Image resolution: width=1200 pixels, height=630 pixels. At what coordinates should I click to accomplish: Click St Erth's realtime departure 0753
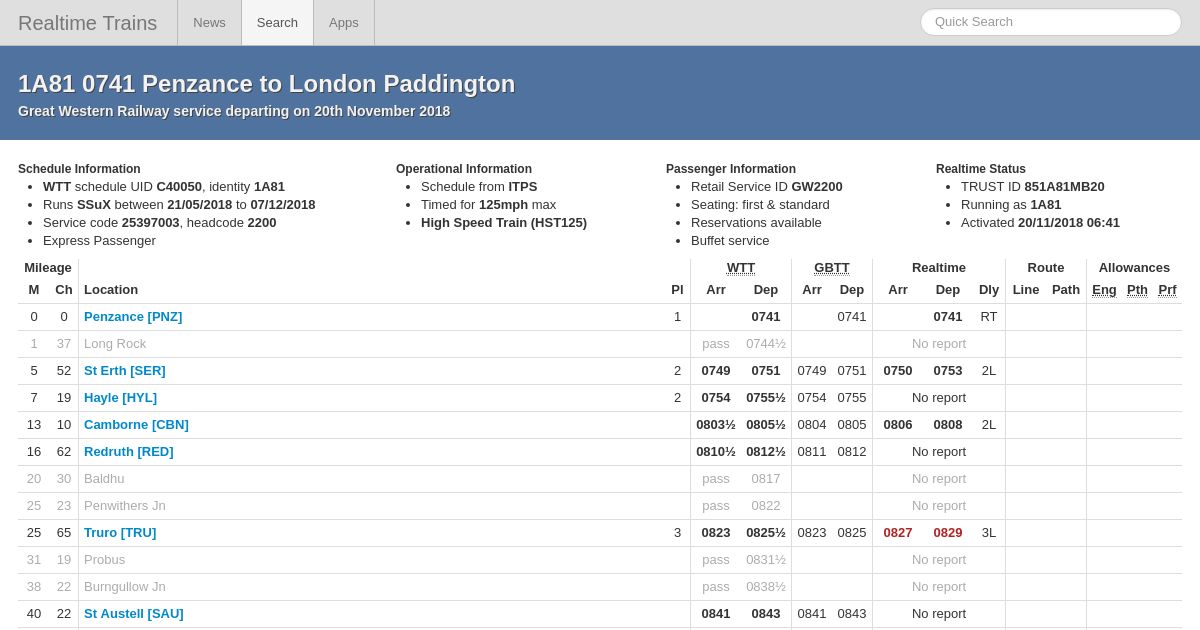click(948, 371)
